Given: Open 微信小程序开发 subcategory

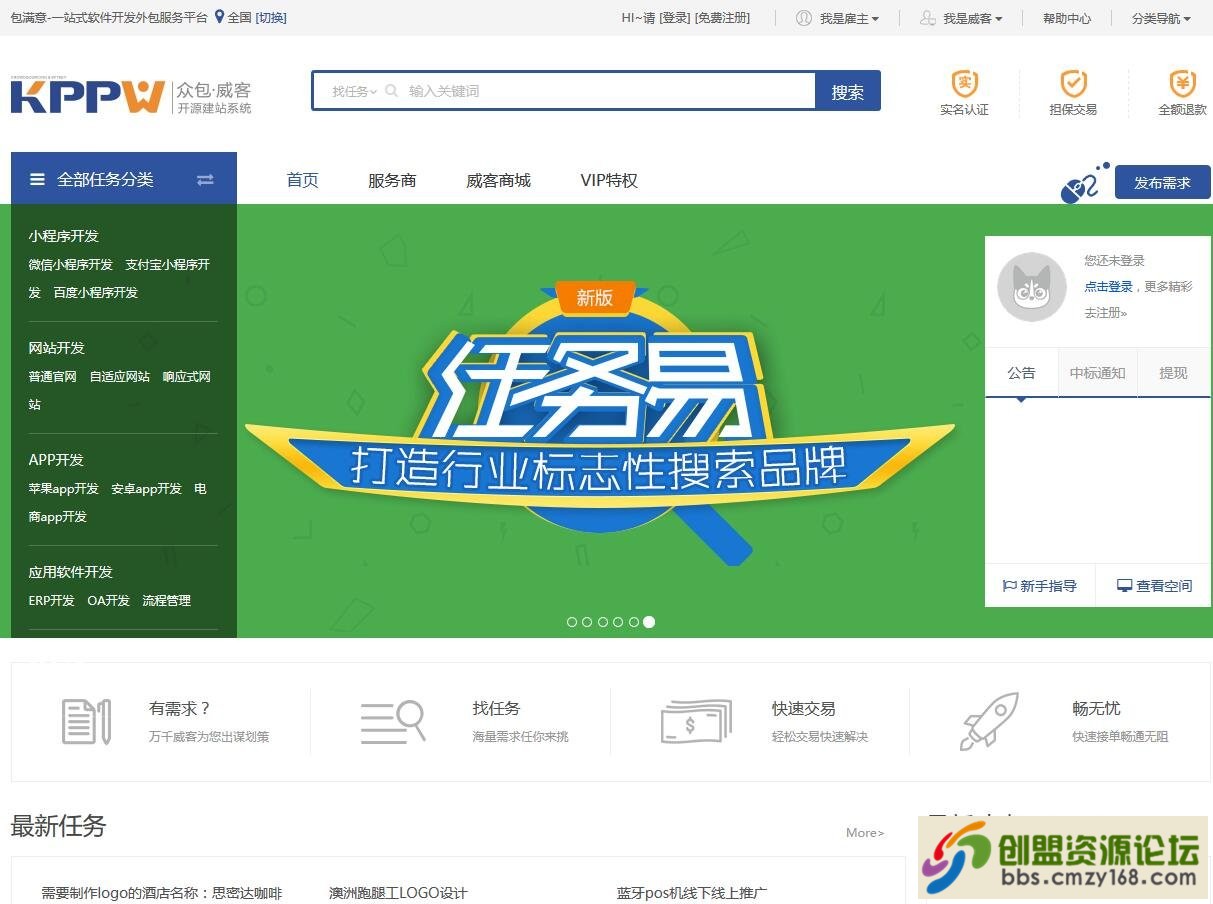Looking at the screenshot, I should [x=71, y=265].
